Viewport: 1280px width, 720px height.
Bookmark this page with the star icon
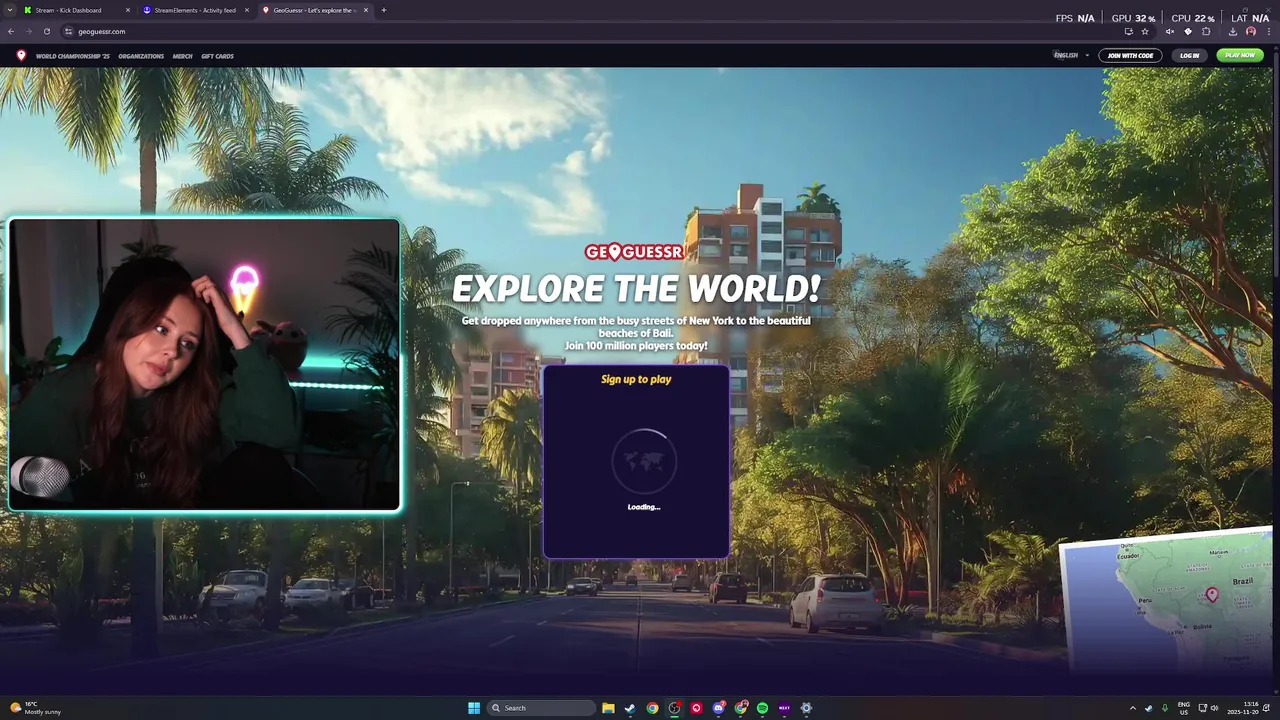pyautogui.click(x=1145, y=31)
